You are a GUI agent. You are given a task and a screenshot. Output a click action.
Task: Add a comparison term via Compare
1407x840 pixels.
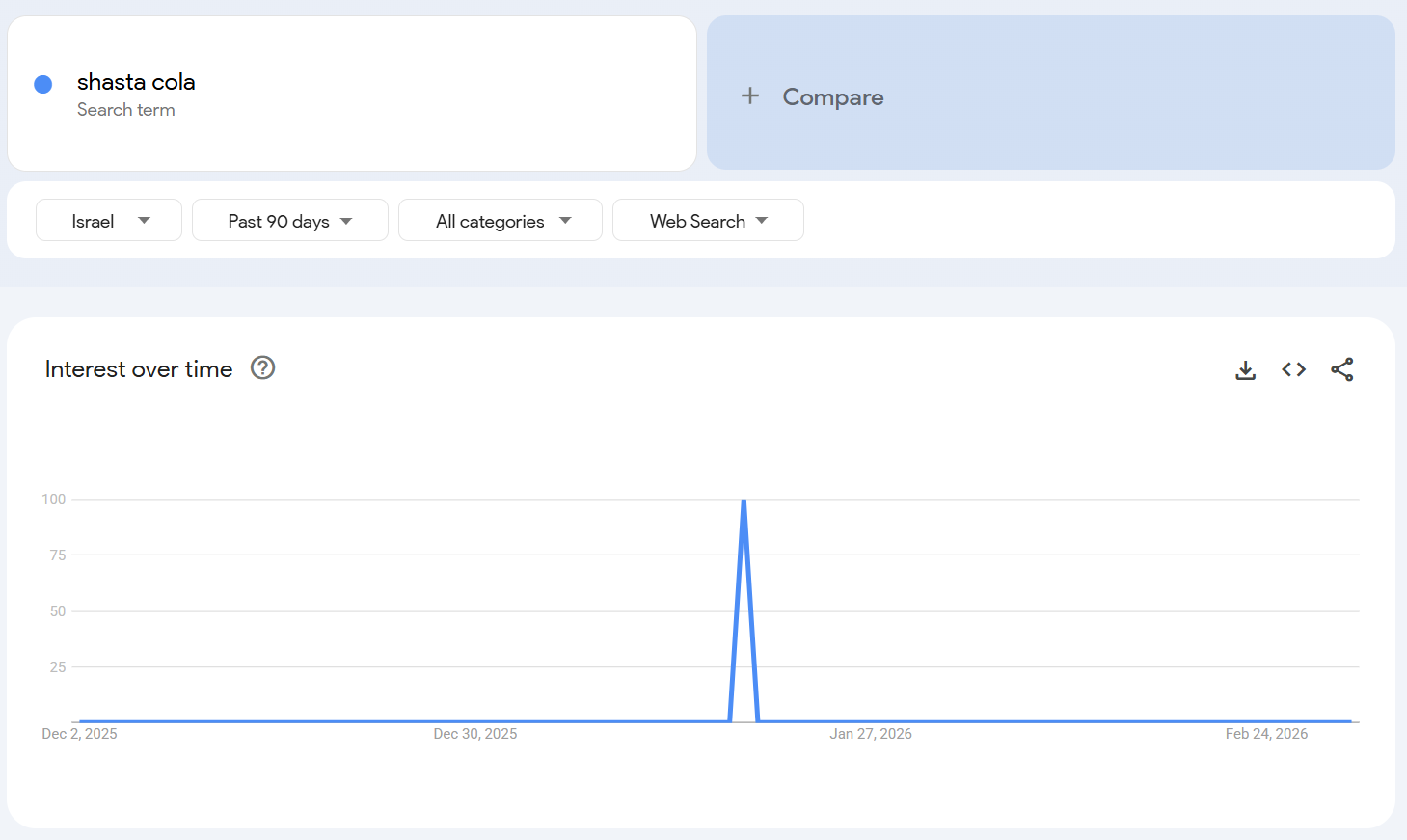[x=833, y=97]
